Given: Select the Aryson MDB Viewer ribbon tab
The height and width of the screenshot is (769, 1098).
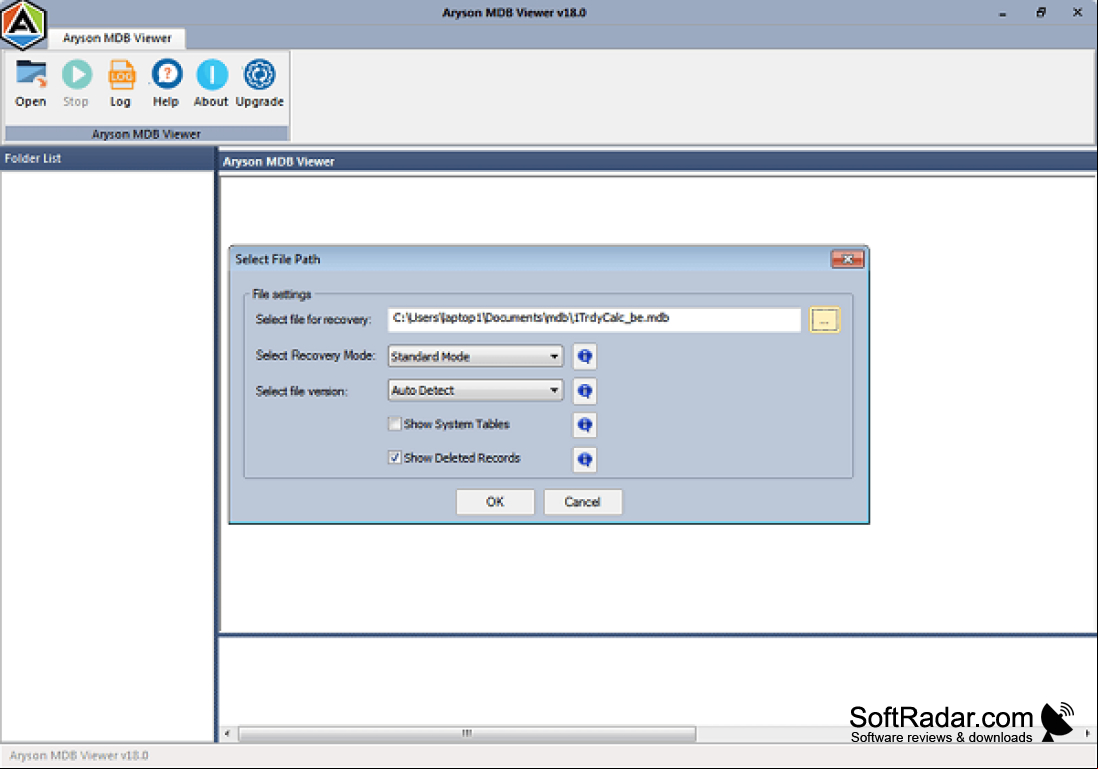Looking at the screenshot, I should [x=117, y=38].
